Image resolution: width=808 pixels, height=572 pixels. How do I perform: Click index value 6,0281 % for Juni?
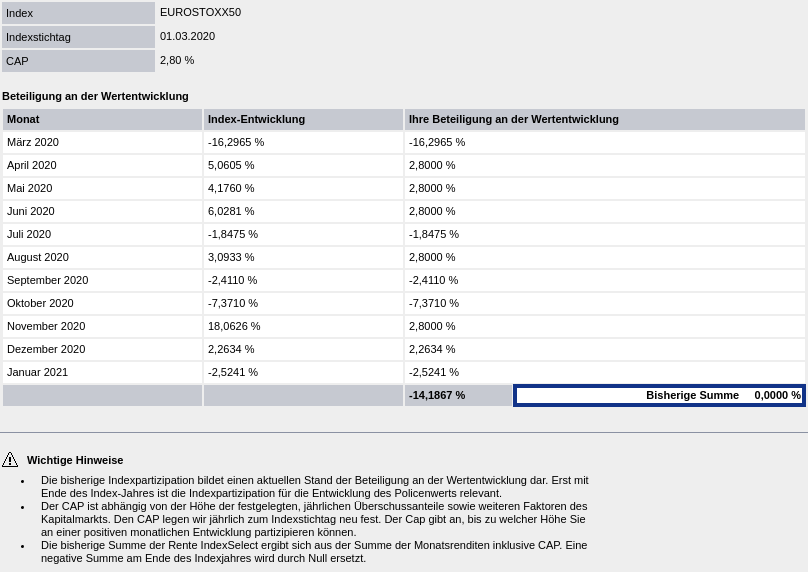231,211
